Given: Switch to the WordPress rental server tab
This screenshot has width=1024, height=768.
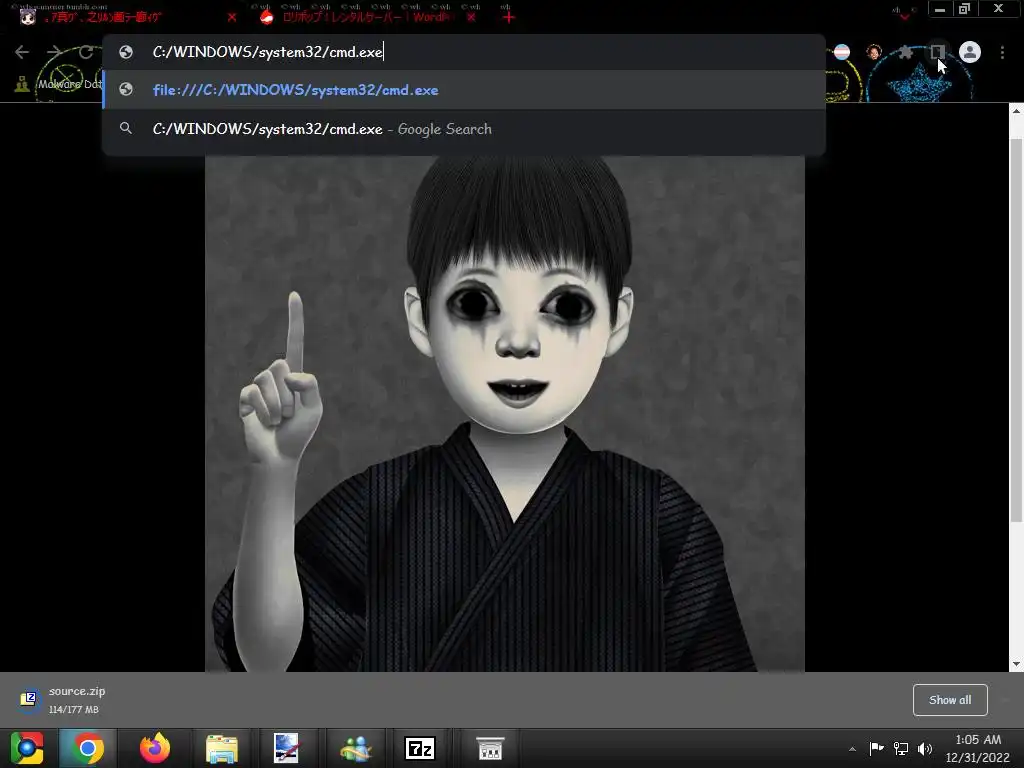Looking at the screenshot, I should click(x=366, y=17).
